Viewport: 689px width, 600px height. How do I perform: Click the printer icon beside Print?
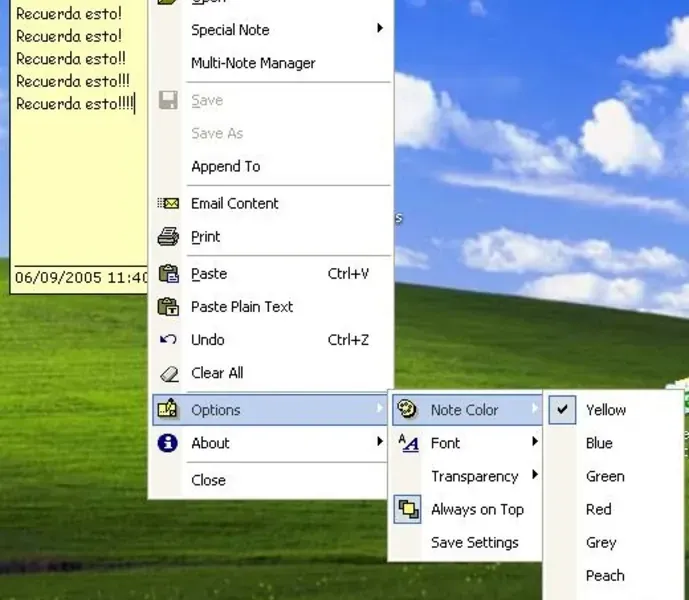tap(168, 236)
